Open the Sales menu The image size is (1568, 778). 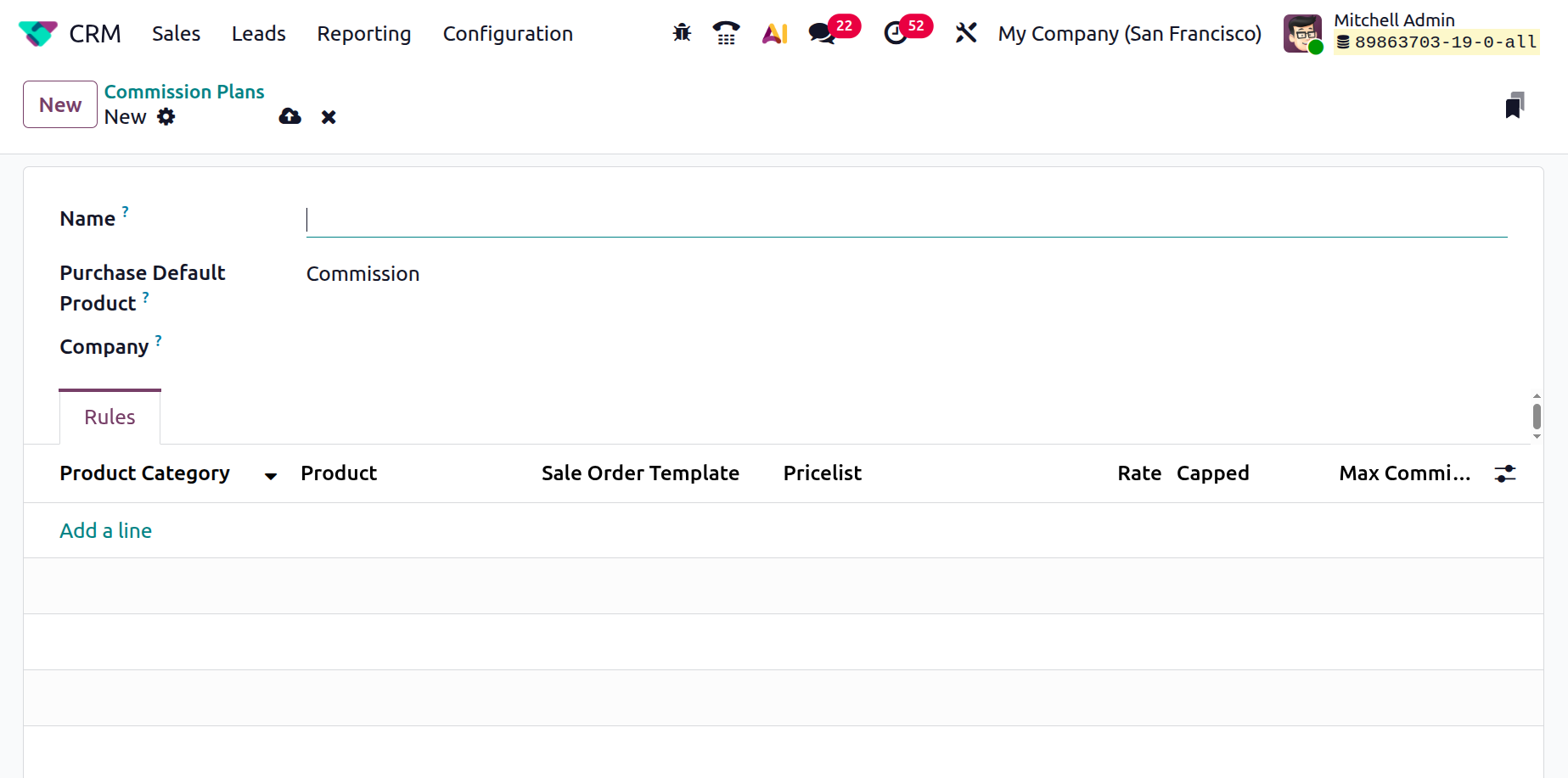[x=176, y=34]
